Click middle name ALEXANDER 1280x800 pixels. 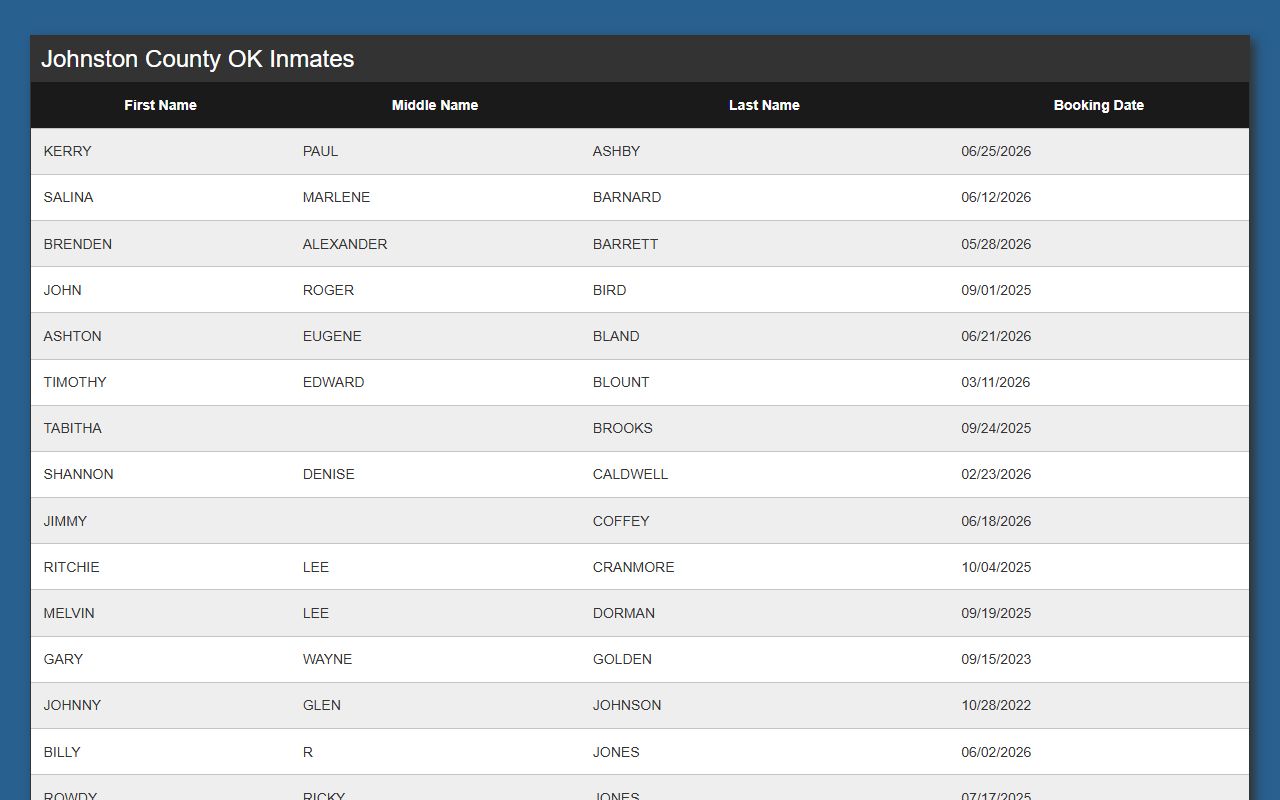pos(345,244)
